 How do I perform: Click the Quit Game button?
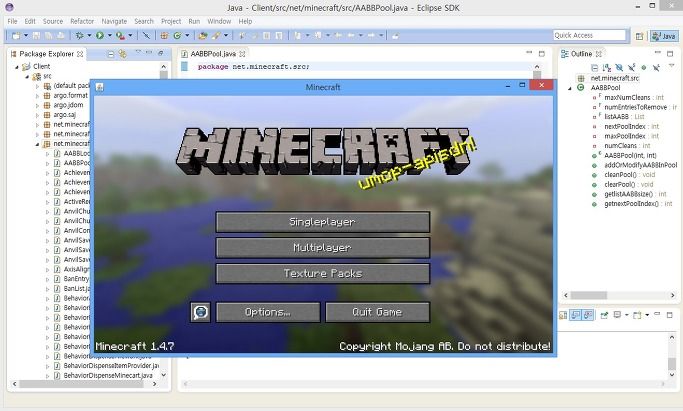(x=378, y=312)
